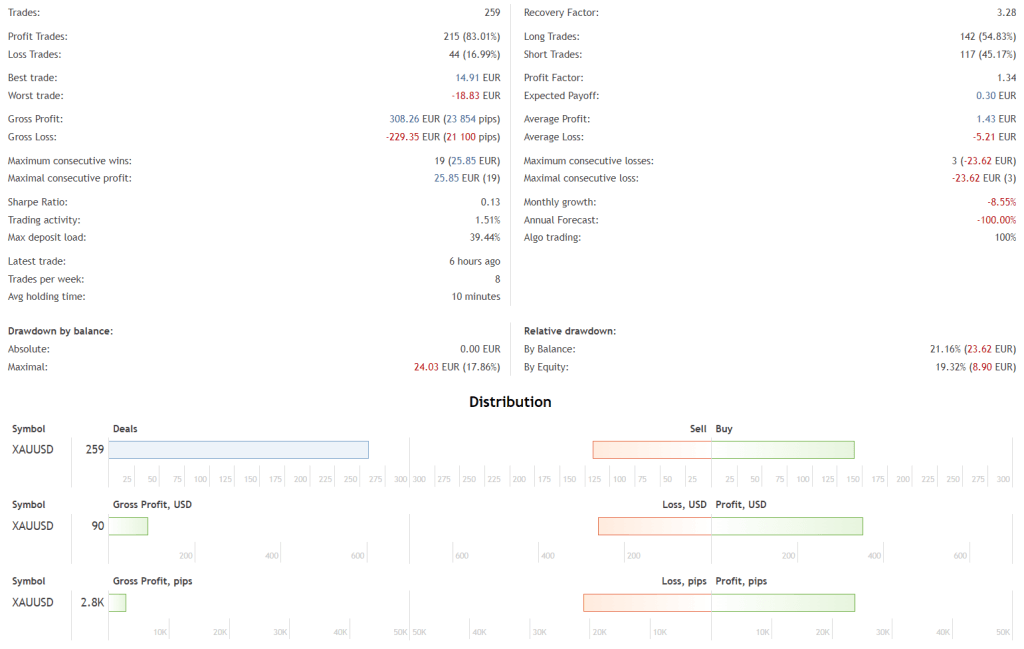Click the small Gross Profit, pips bar
The image size is (1024, 649).
click(x=117, y=602)
